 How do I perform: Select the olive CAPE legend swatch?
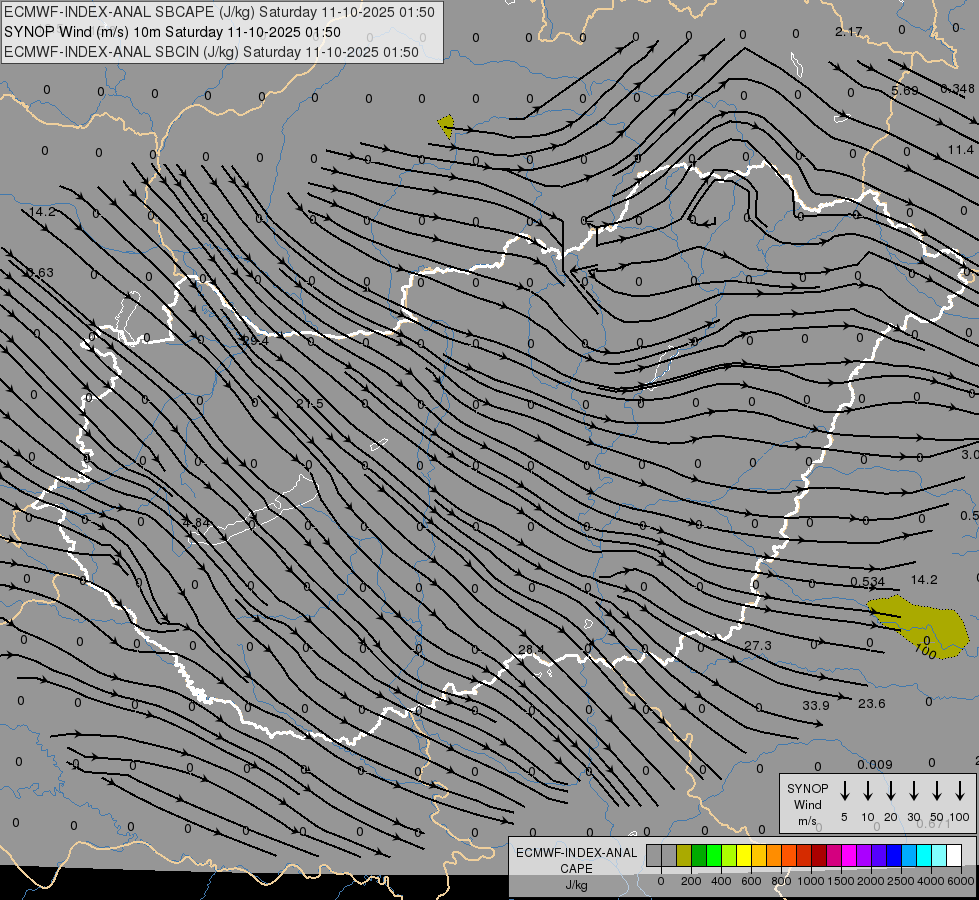point(684,855)
